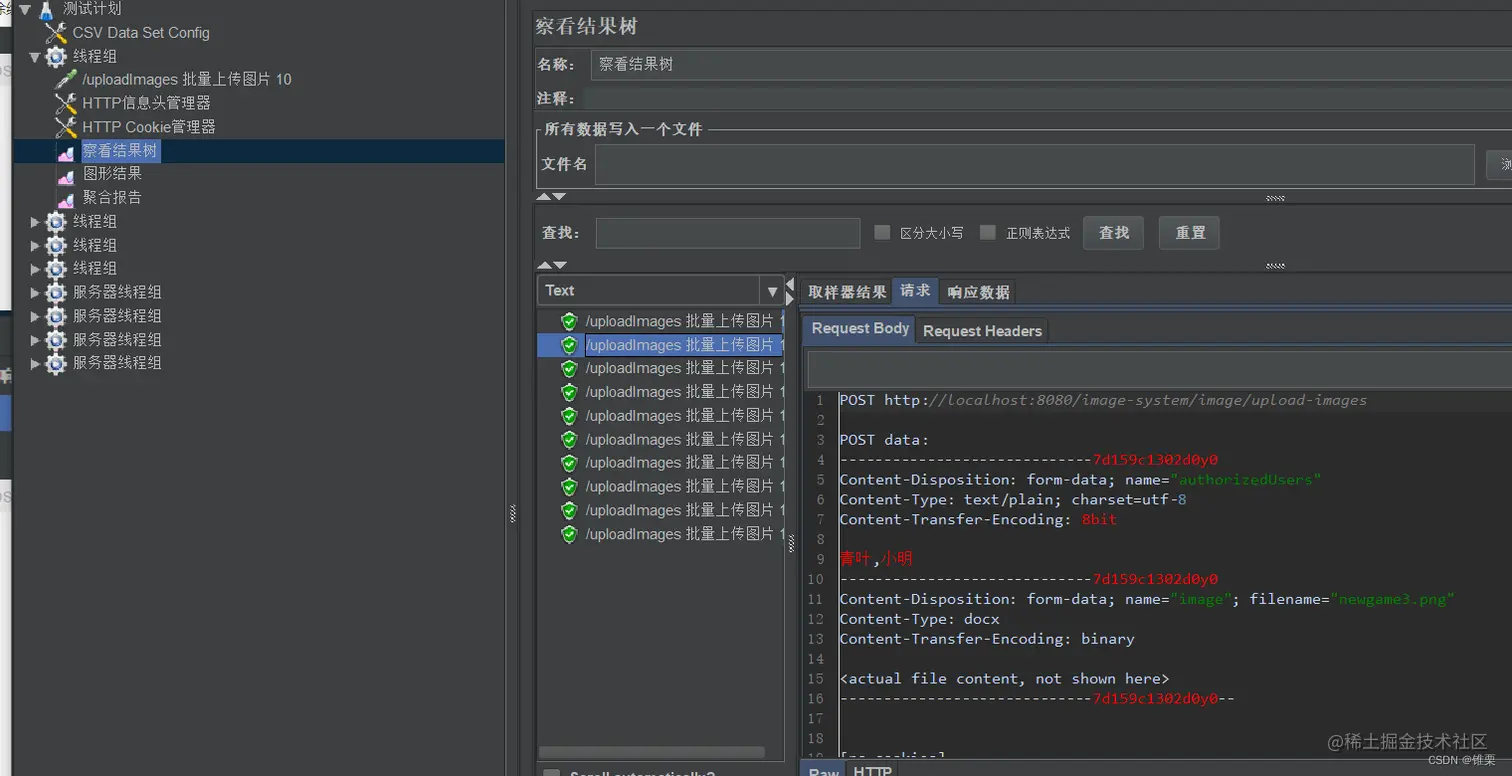This screenshot has height=776, width=1512.
Task: Enable the 区分大小写 checkbox
Action: [882, 232]
